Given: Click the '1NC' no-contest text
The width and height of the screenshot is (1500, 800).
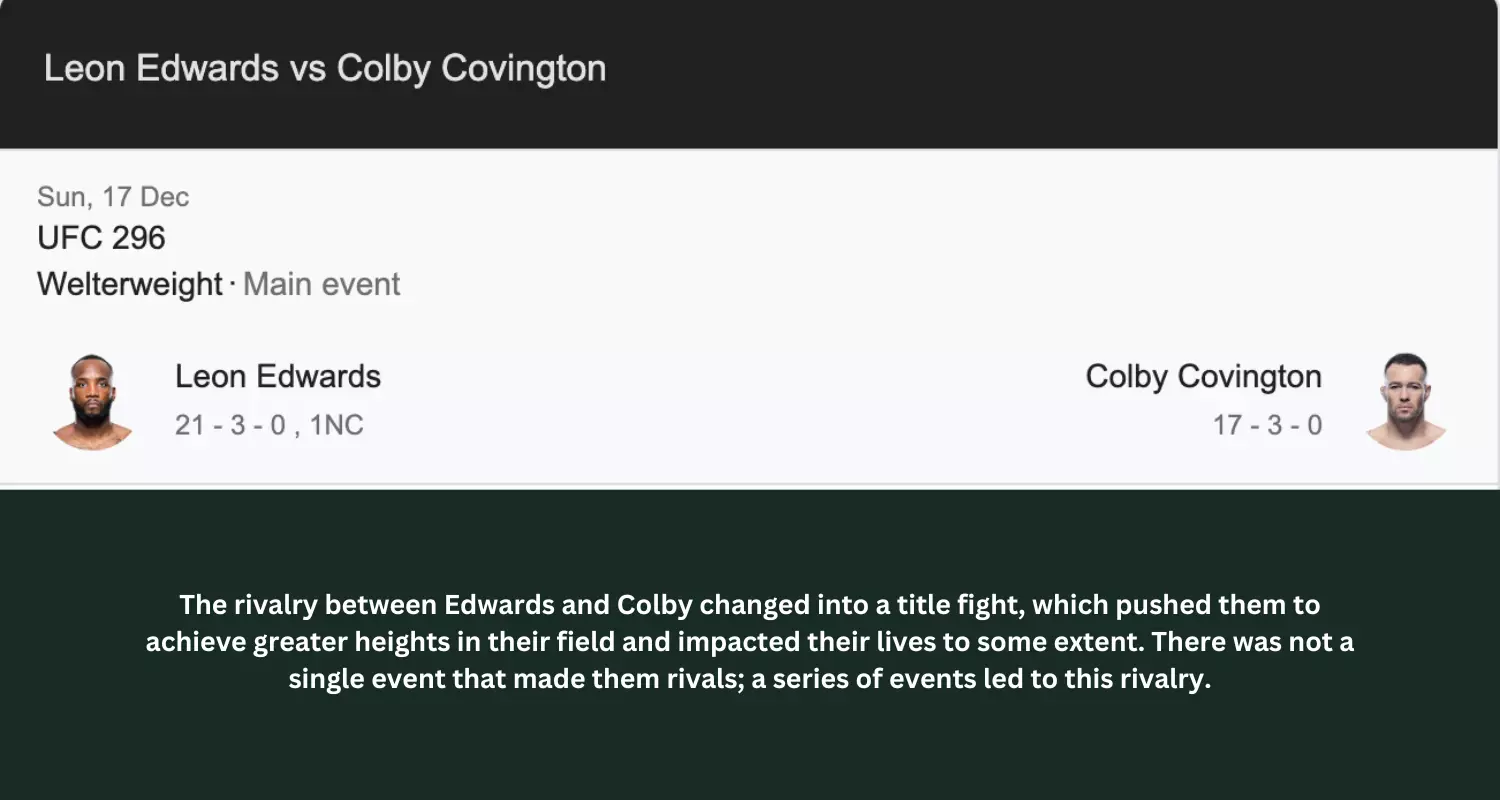Looking at the screenshot, I should pyautogui.click(x=336, y=425).
